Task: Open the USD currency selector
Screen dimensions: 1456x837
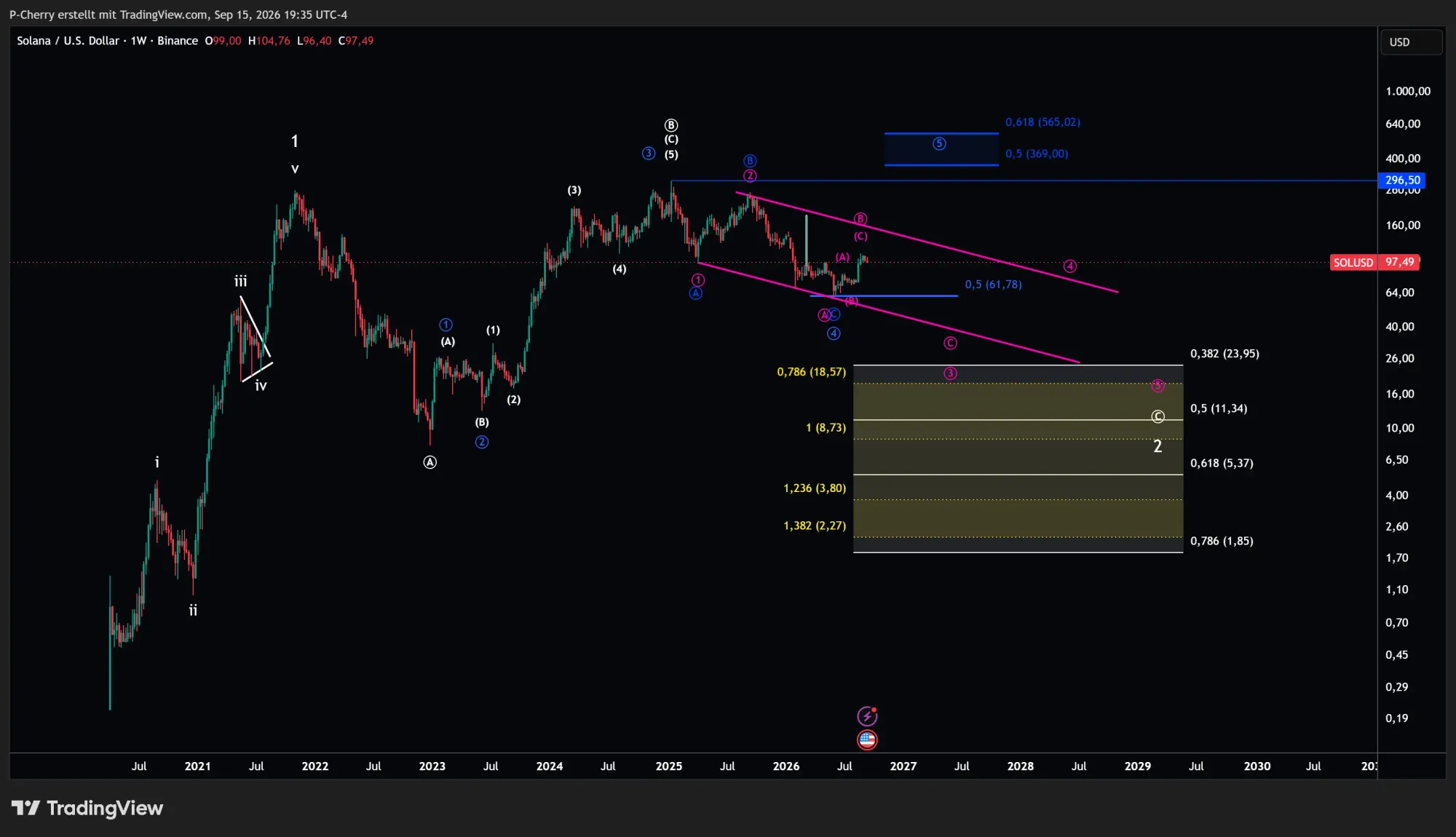Action: pos(1411,42)
